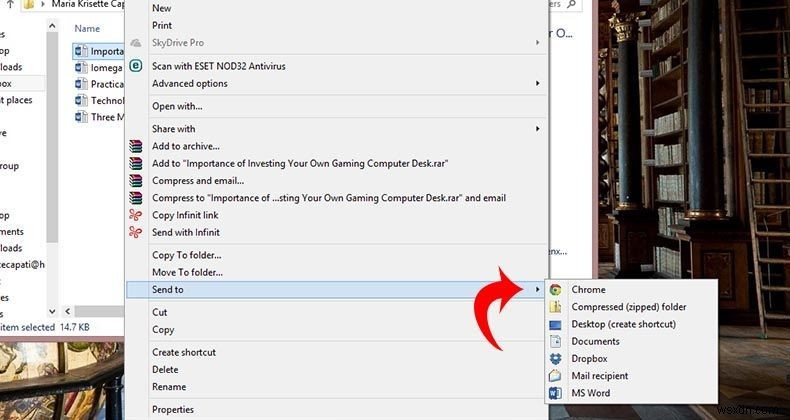The height and width of the screenshot is (420, 790).
Task: Select the Word file icon for Practica
Action: pyautogui.click(x=81, y=84)
